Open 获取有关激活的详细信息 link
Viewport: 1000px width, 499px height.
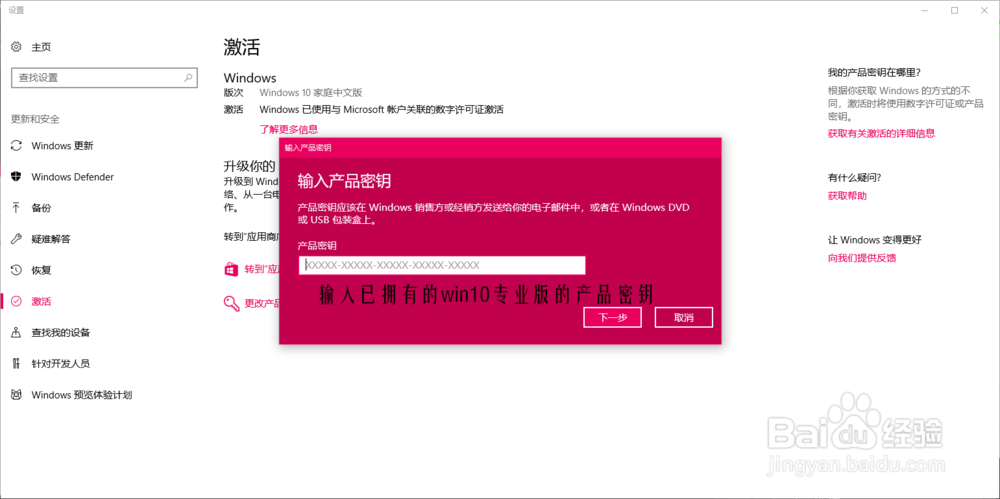(x=881, y=133)
